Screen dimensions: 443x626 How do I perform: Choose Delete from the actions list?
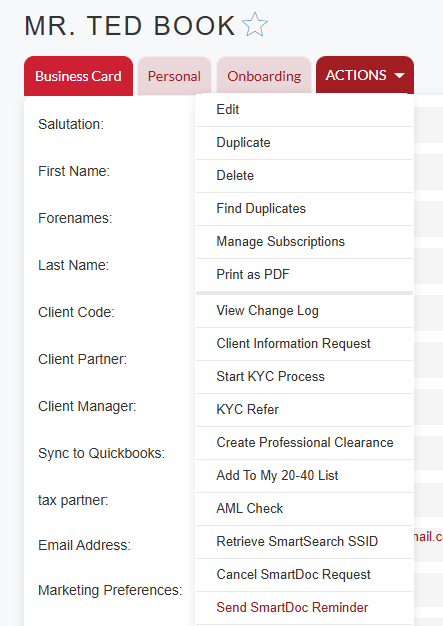304,176
